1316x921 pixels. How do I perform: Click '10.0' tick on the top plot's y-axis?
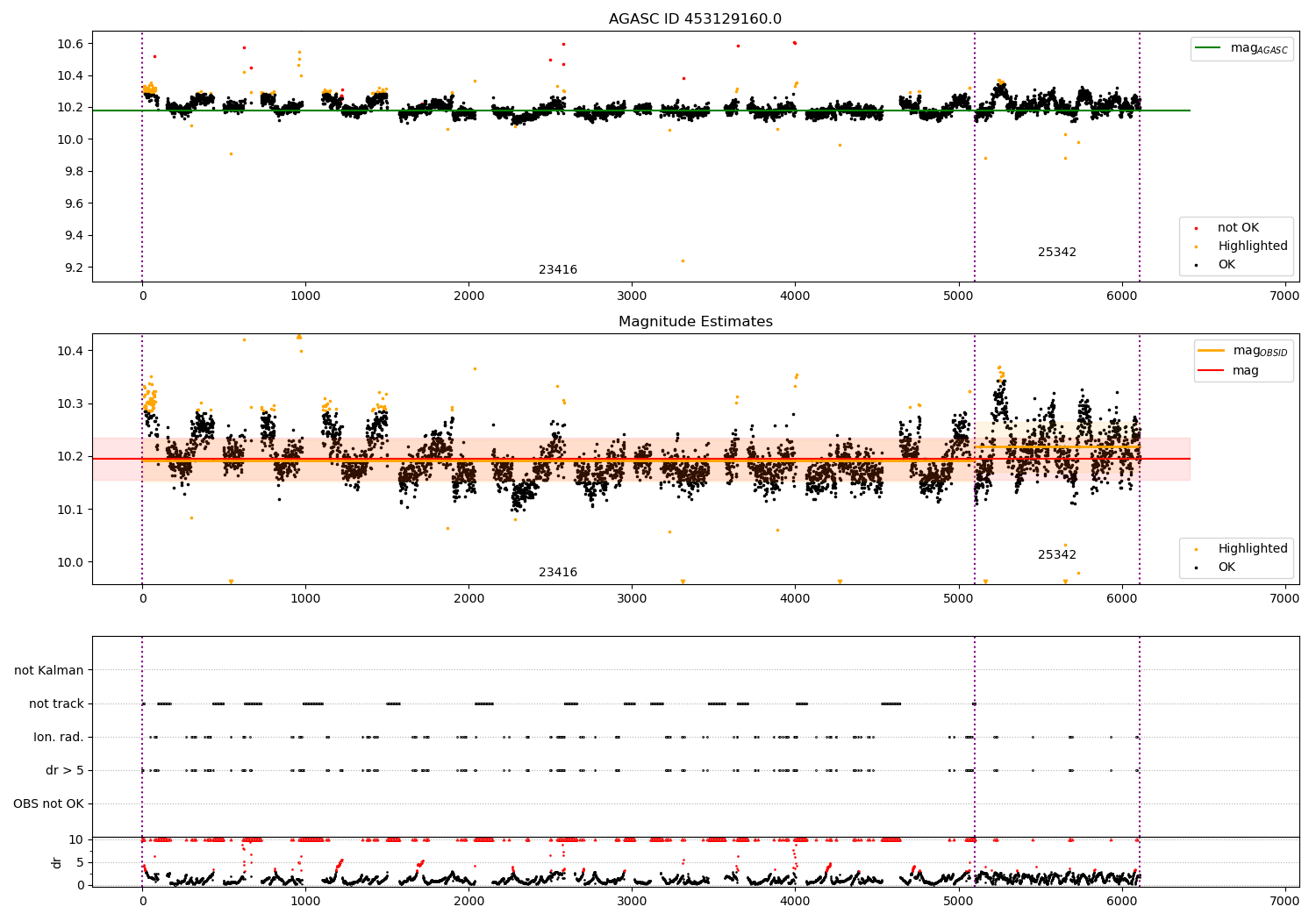click(70, 139)
